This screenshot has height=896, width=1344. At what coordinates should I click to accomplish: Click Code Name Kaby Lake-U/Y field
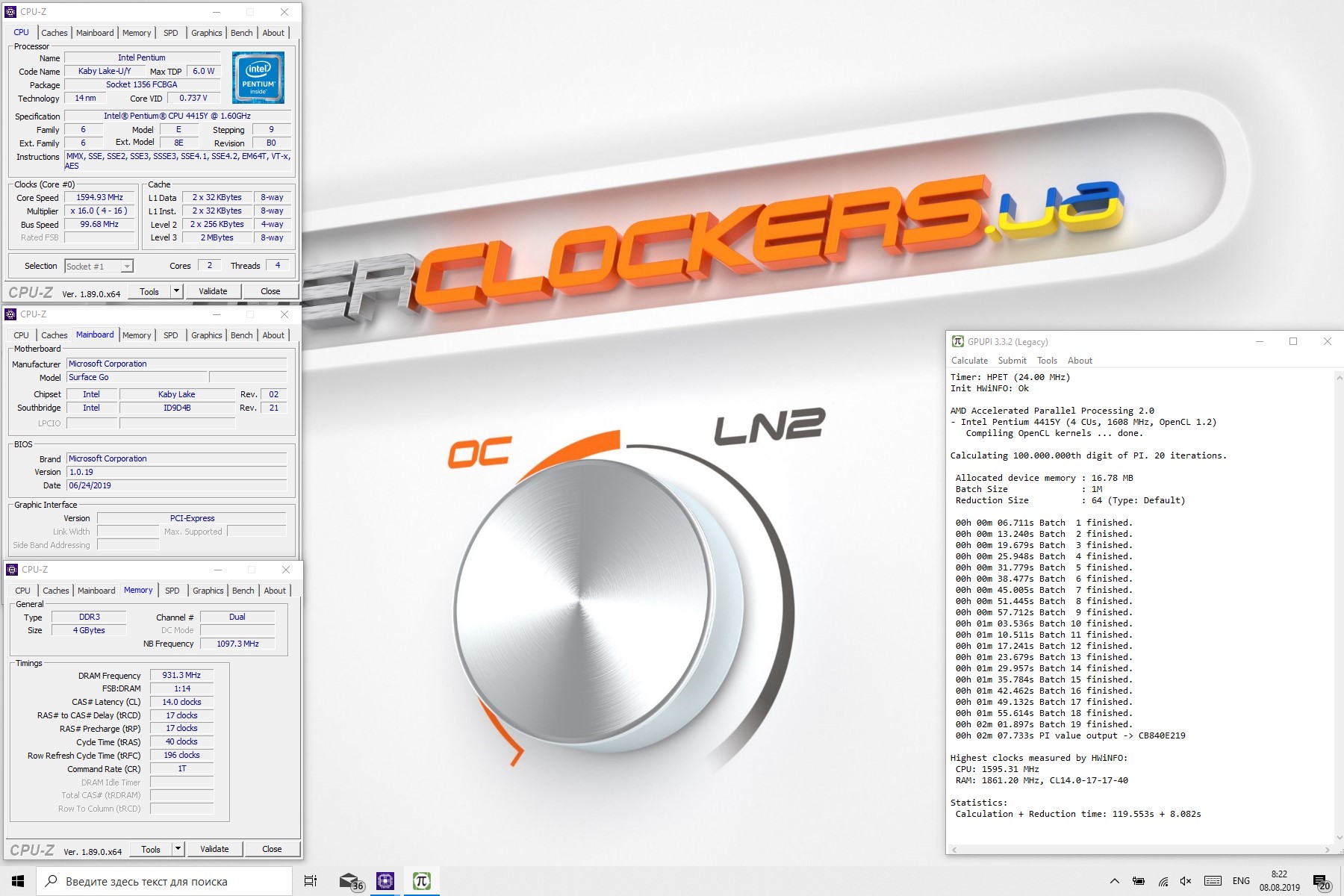(105, 72)
